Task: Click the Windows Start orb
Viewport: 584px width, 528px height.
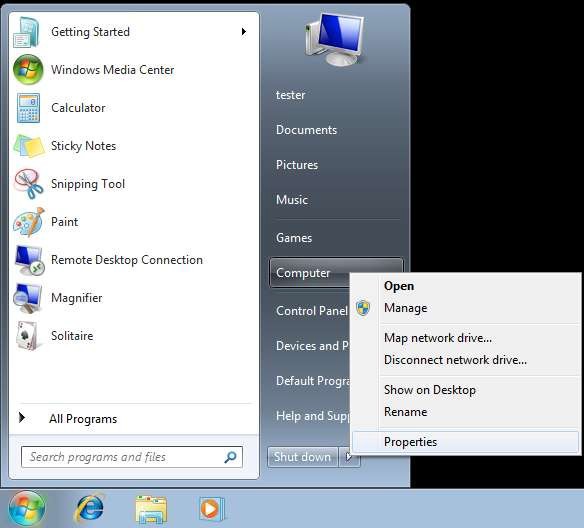Action: [x=27, y=509]
